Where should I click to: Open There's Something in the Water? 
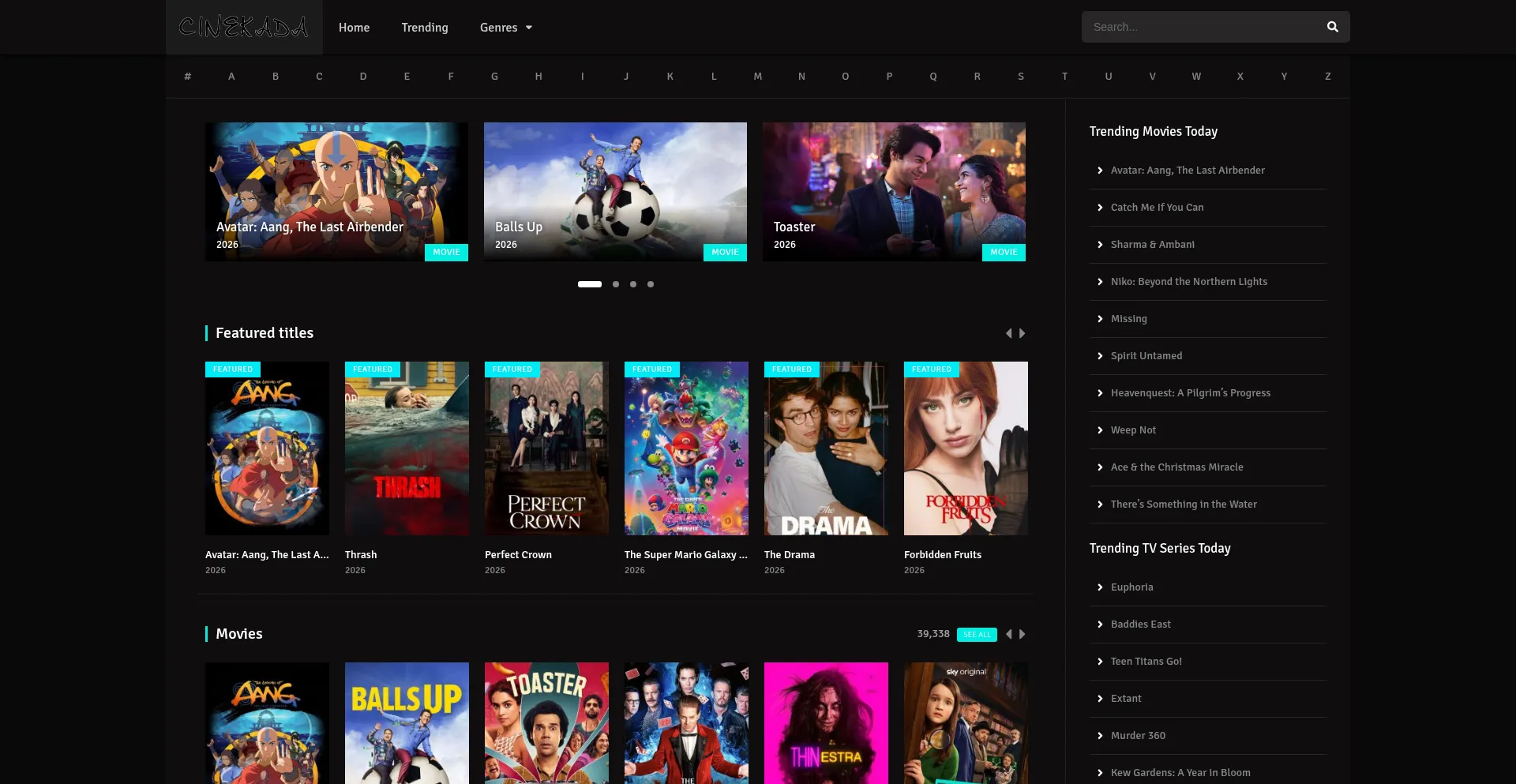tap(1184, 505)
